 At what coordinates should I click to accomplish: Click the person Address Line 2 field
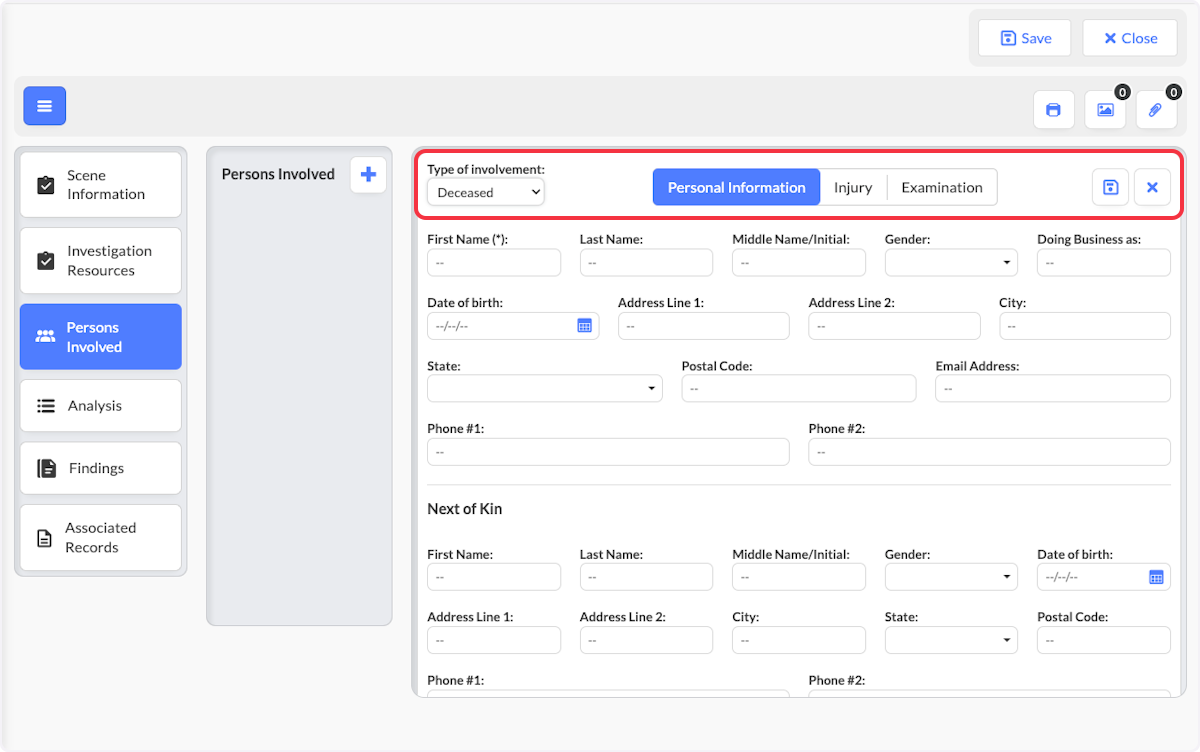895,326
